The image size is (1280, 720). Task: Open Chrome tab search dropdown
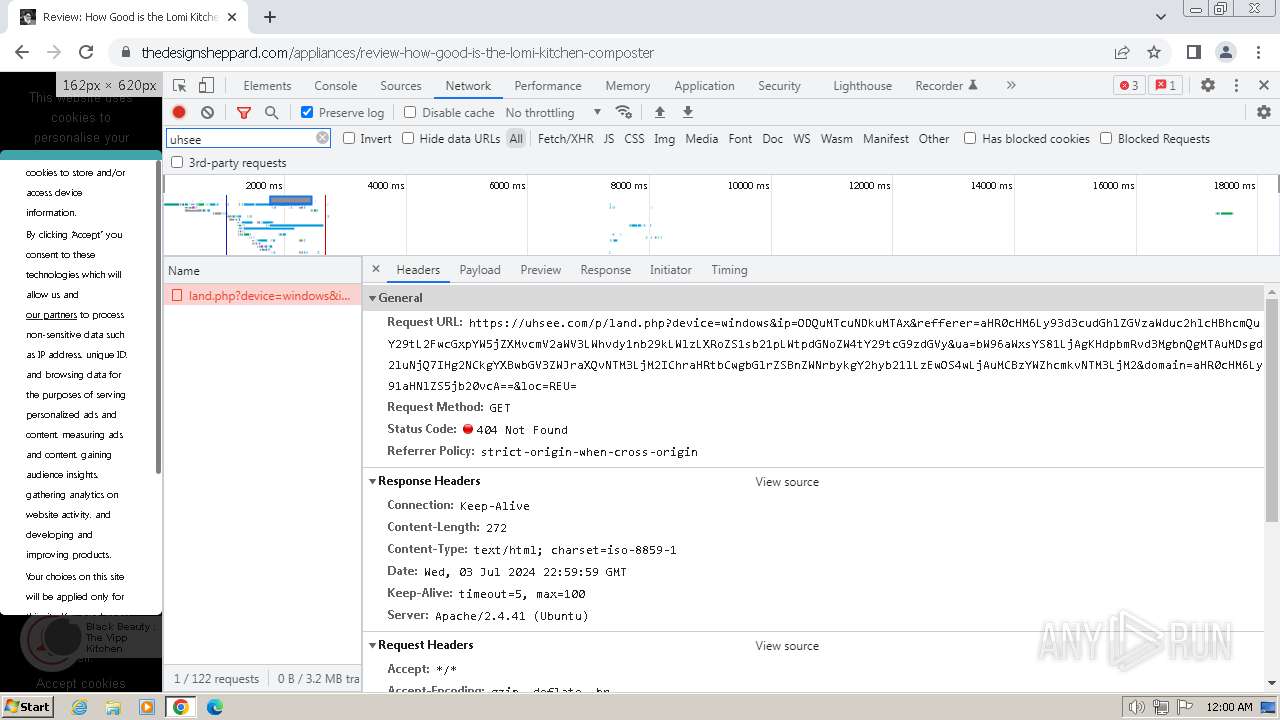click(1161, 17)
